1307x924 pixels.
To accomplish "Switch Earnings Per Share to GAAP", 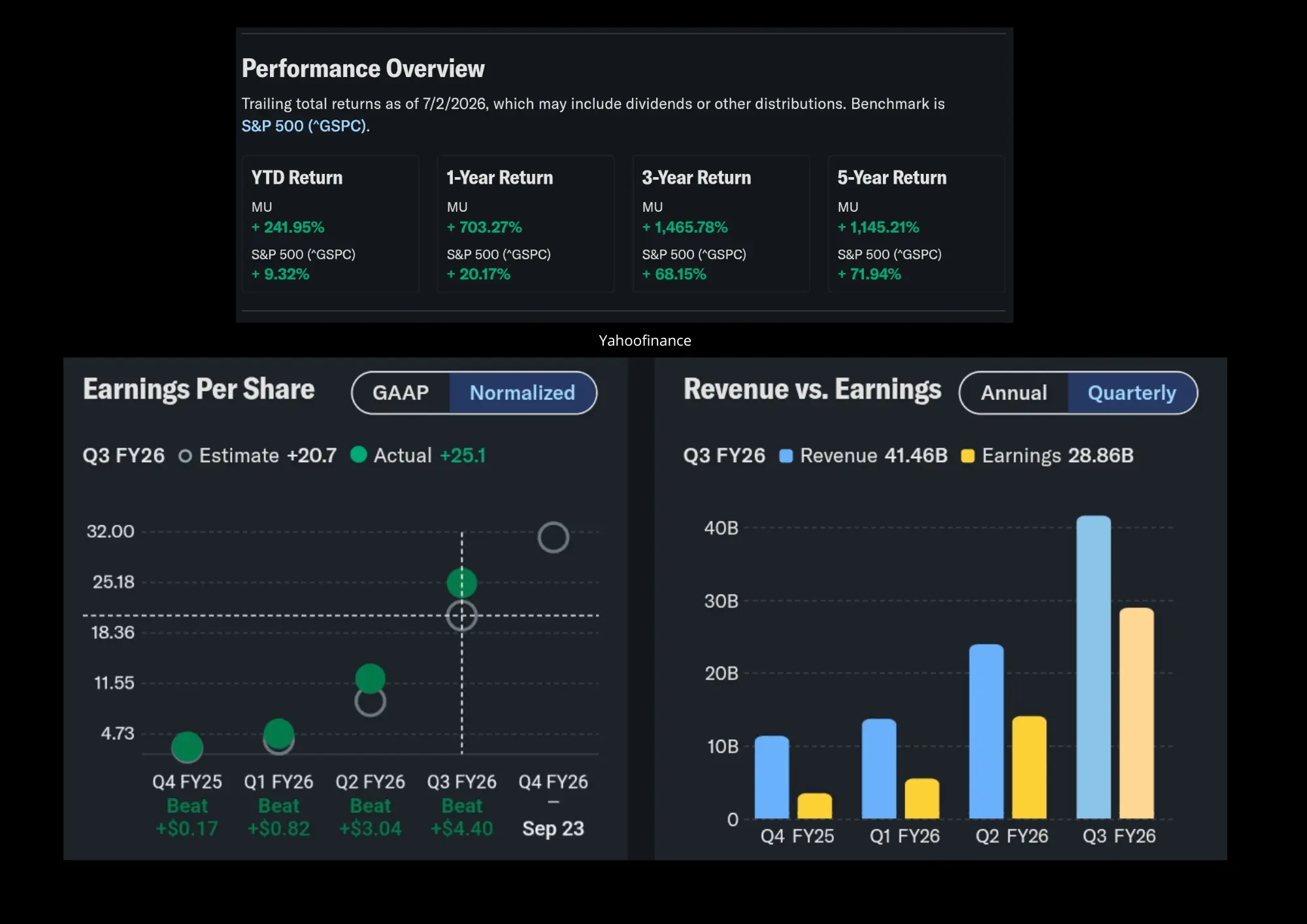I will (x=401, y=393).
